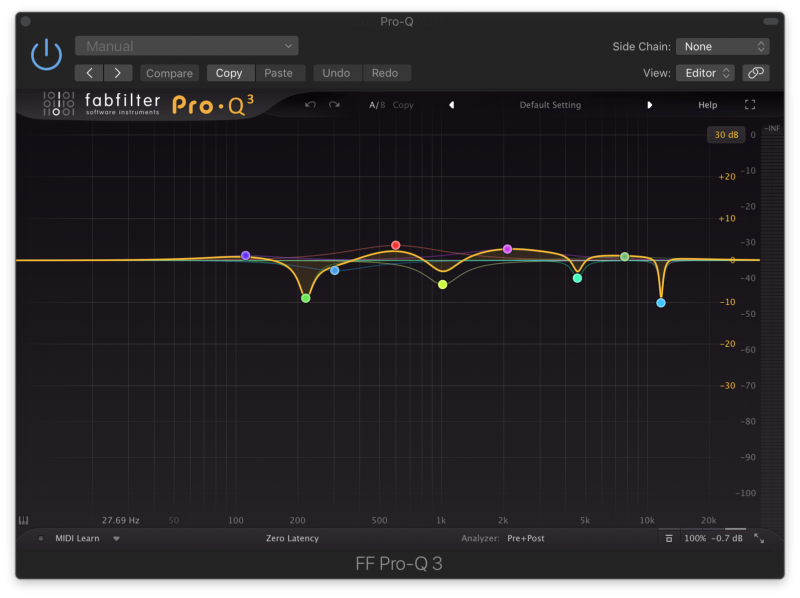Select the purple EQ band node
The image size is (800, 598).
[x=245, y=255]
